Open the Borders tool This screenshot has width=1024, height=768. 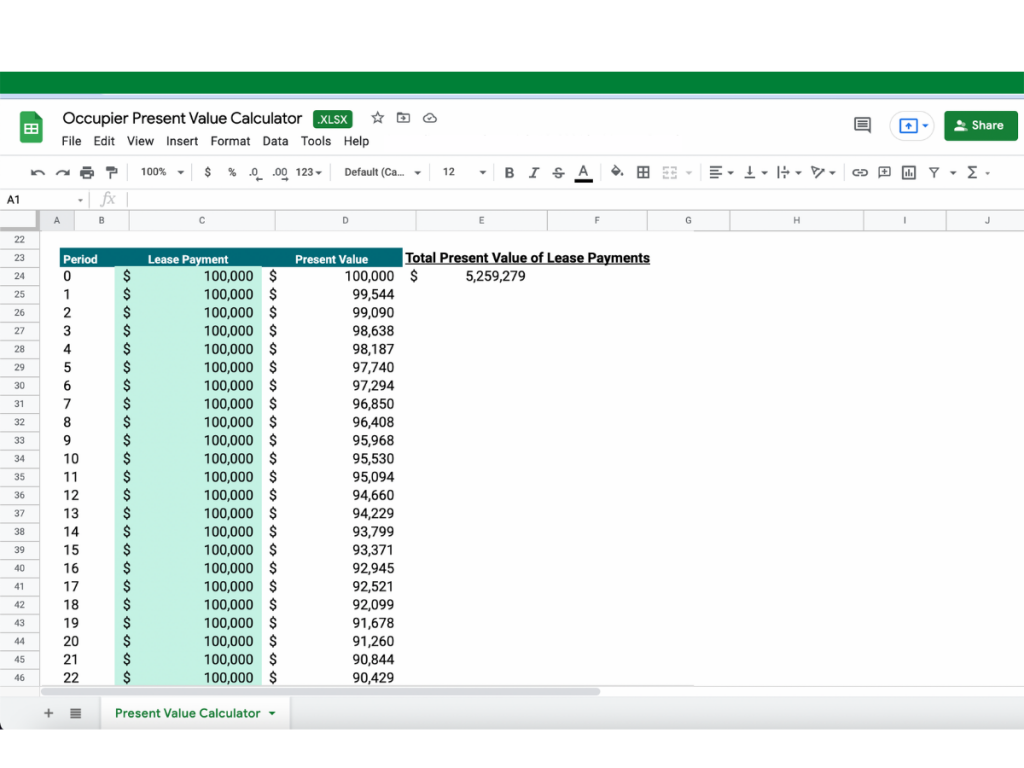[643, 172]
